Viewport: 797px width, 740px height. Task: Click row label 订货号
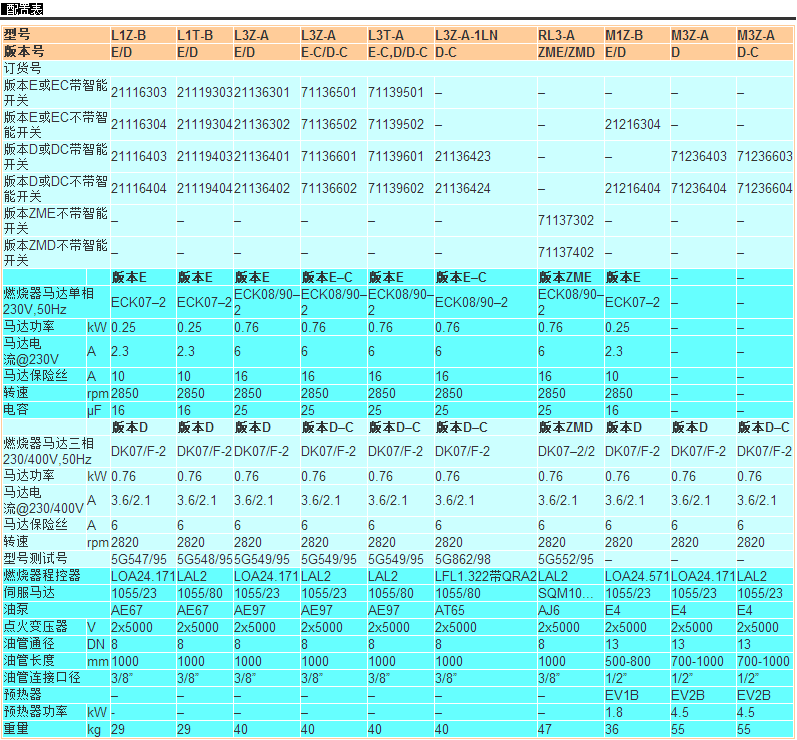click(x=22, y=69)
